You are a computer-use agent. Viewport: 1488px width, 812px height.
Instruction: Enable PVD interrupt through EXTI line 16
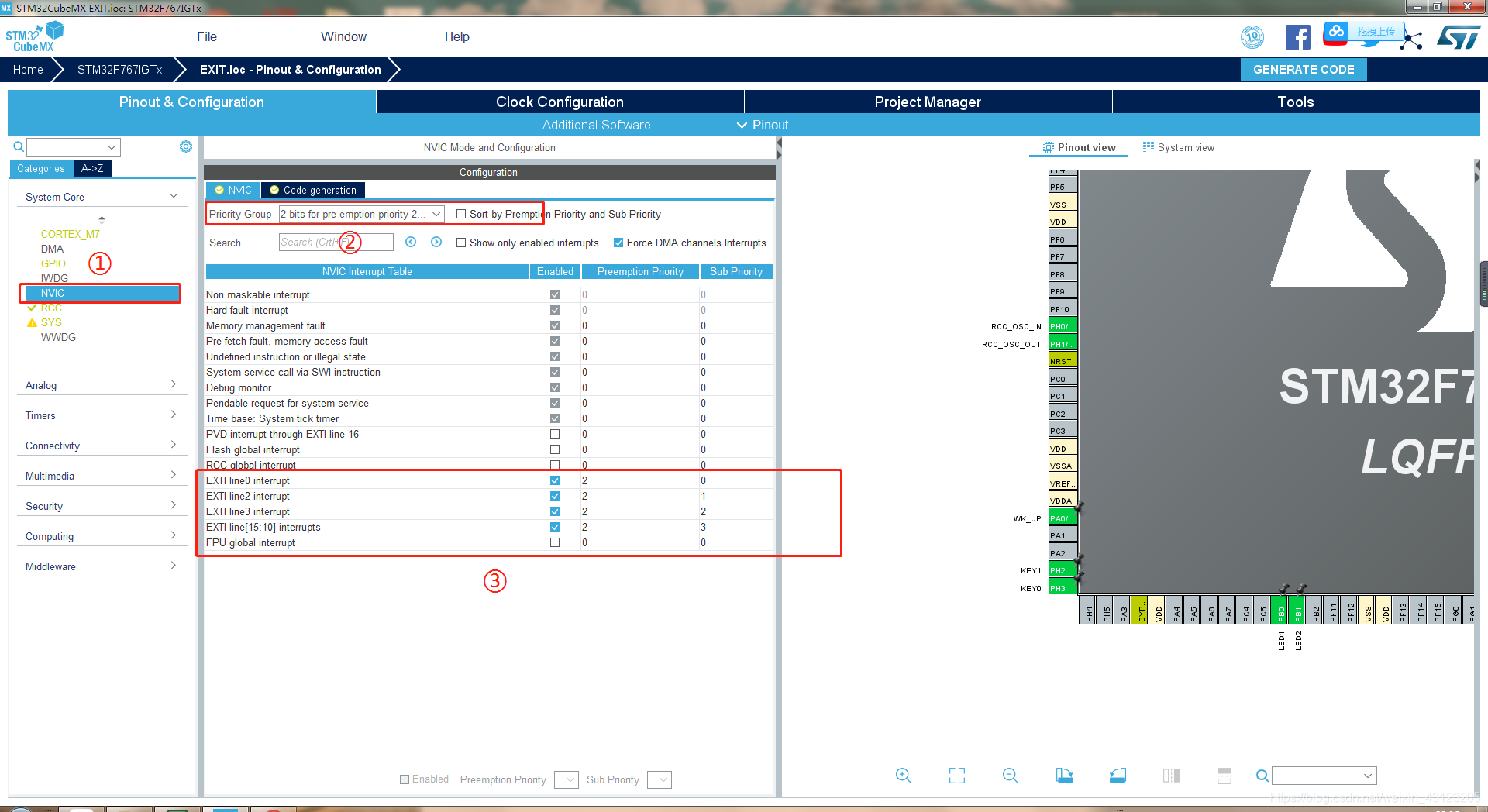click(555, 434)
